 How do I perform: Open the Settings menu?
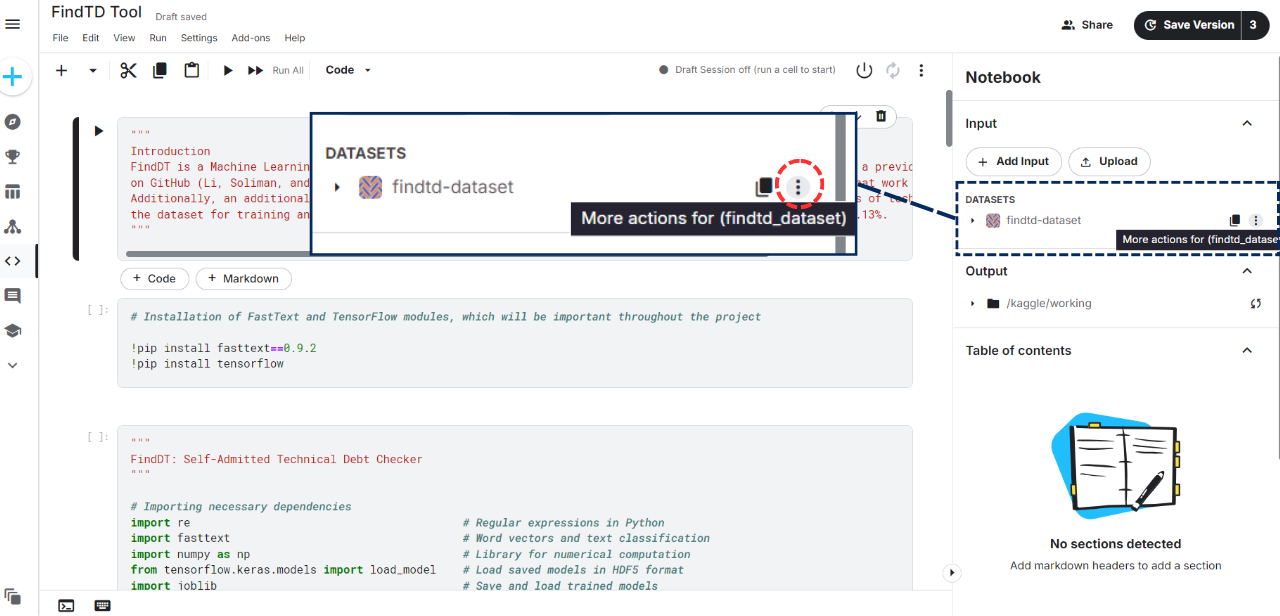[x=199, y=38]
